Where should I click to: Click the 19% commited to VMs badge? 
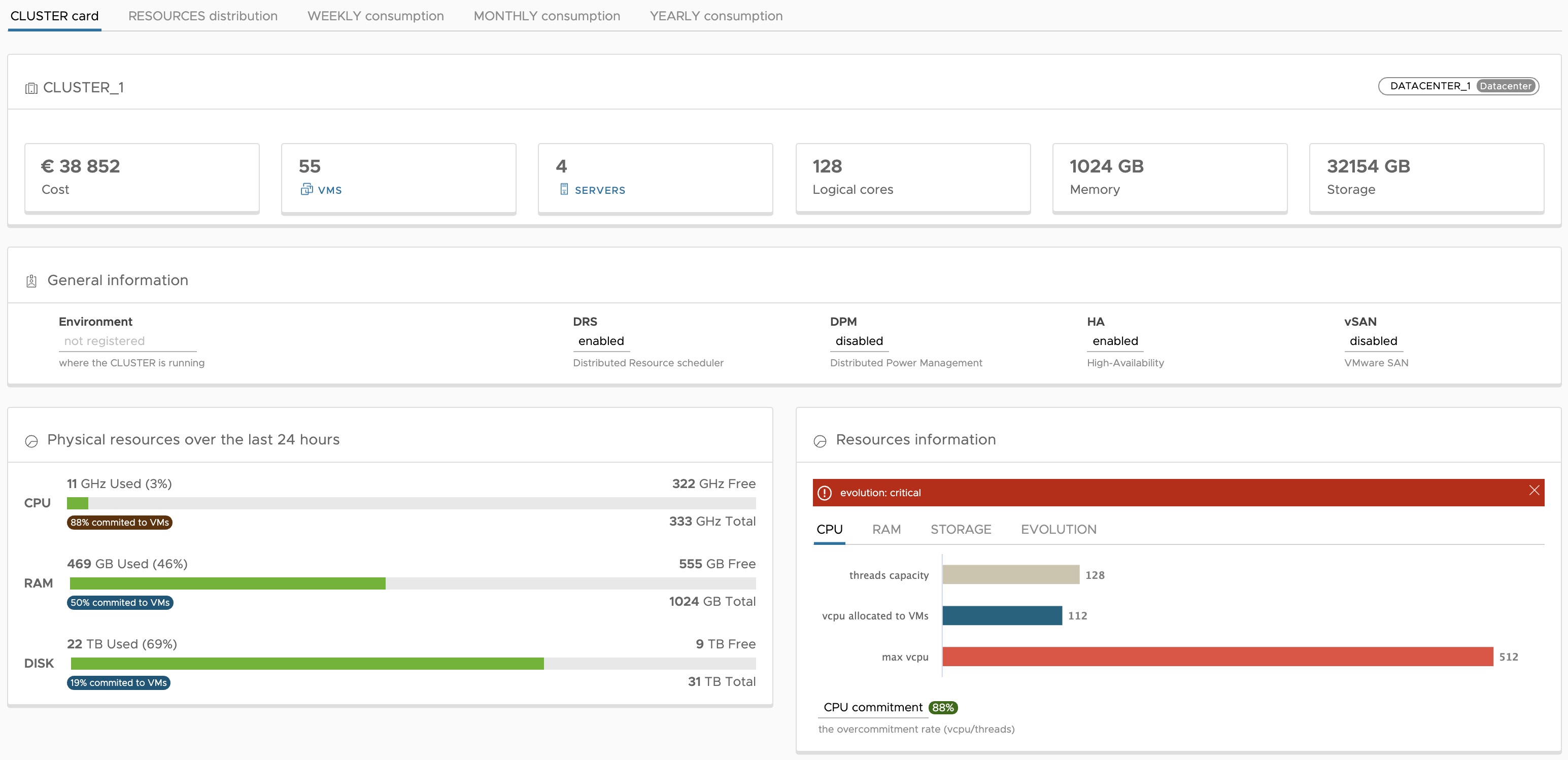pyautogui.click(x=118, y=683)
